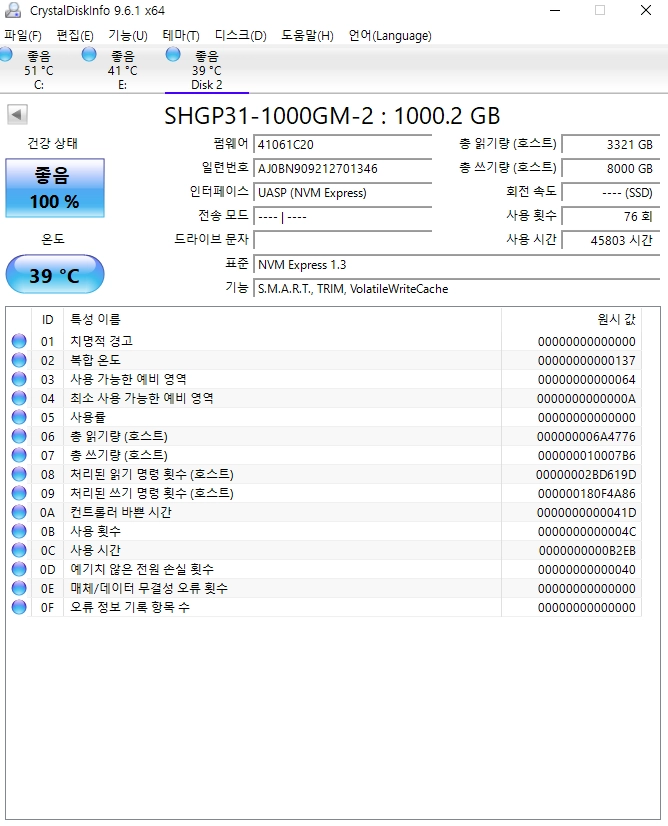Open the 언어(Language) menu
Screen dimensions: 668x826
point(390,35)
